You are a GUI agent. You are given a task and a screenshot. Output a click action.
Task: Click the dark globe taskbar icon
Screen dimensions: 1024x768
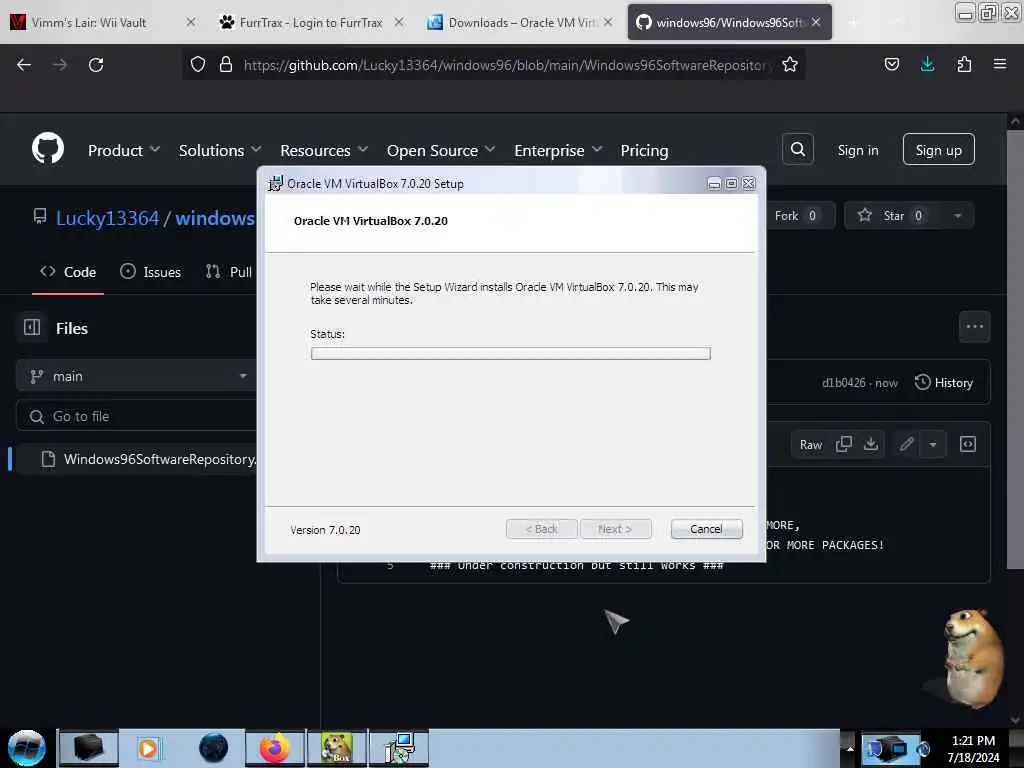[x=214, y=748]
